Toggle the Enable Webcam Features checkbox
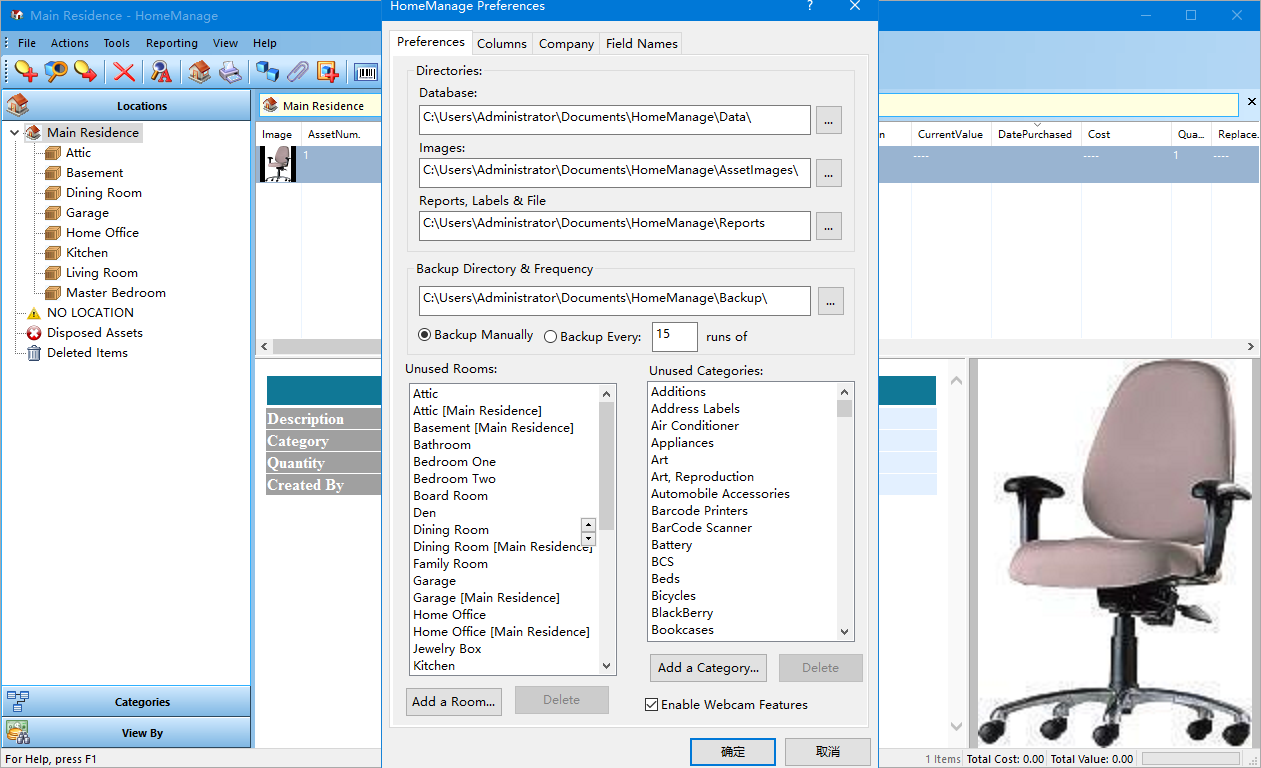Viewport: 1261px width, 768px height. tap(652, 705)
